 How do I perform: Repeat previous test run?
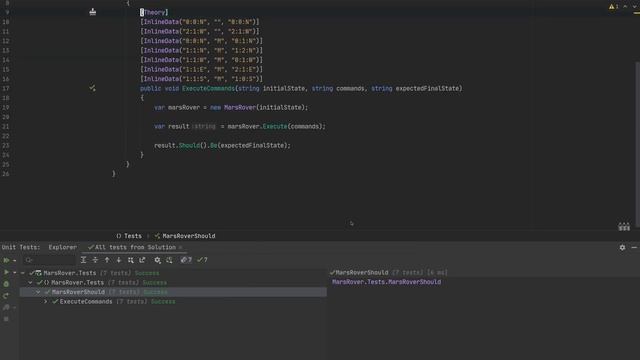coord(6,296)
